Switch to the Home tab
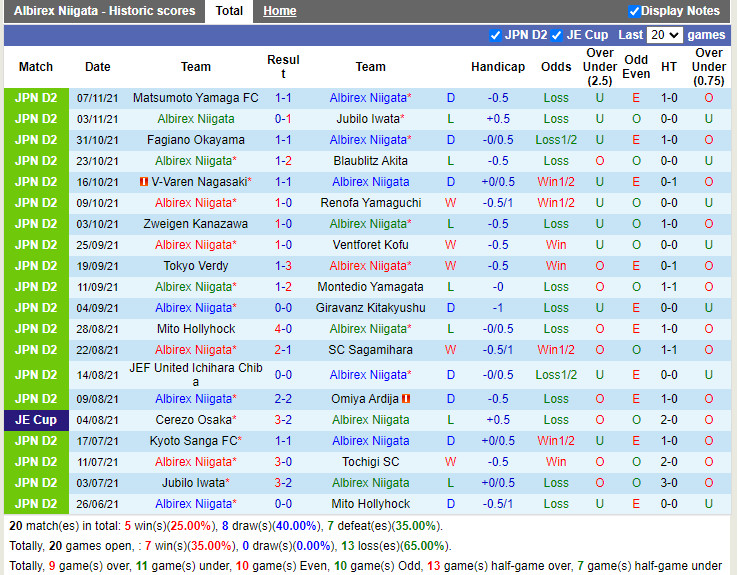Screen dimensions: 738x575 point(280,11)
